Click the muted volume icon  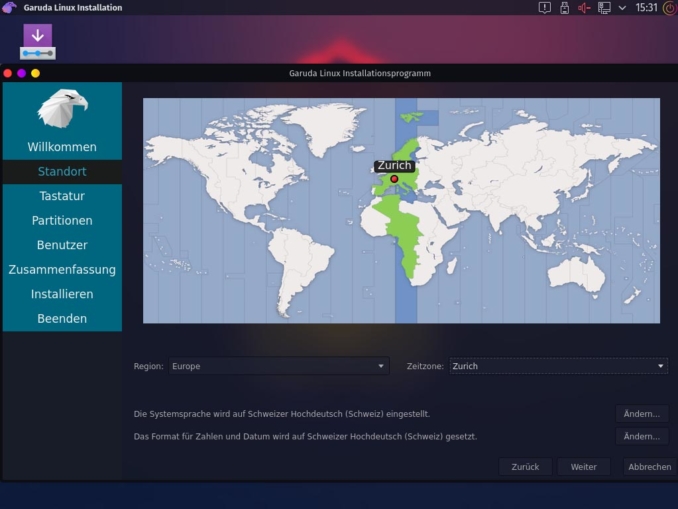click(584, 8)
